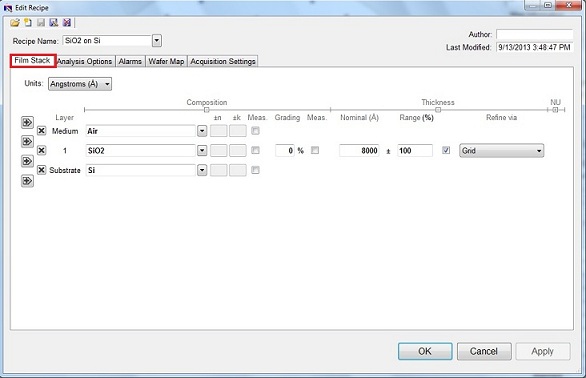This screenshot has width=586, height=378.
Task: Create a new recipe from toolbar
Action: click(28, 23)
